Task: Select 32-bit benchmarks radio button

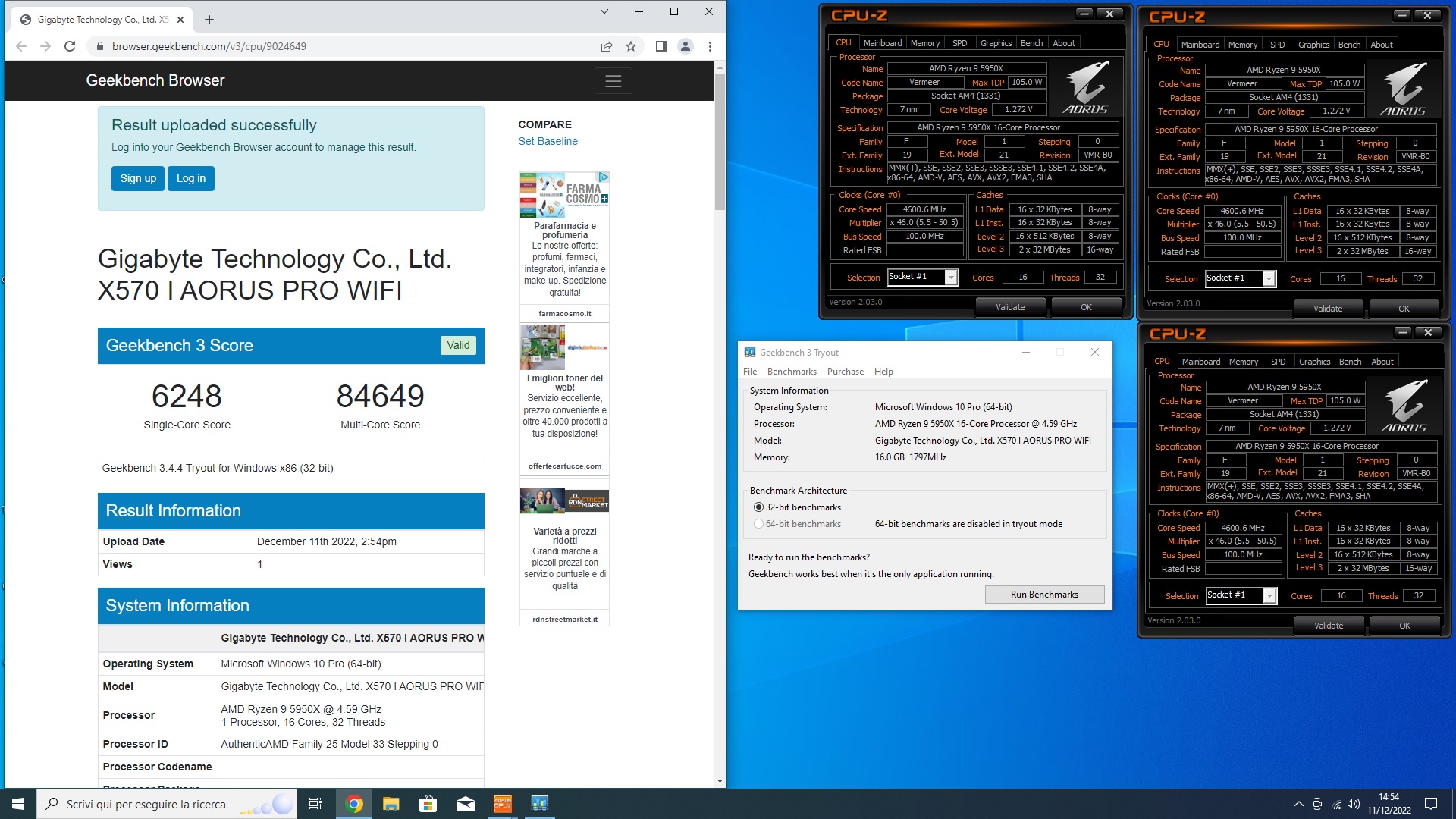Action: coord(758,507)
